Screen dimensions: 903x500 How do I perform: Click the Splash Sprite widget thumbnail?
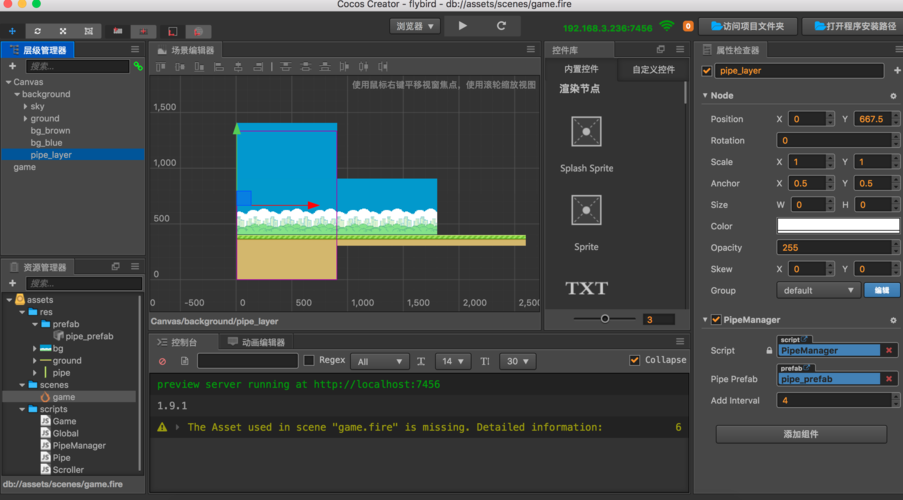(x=586, y=131)
